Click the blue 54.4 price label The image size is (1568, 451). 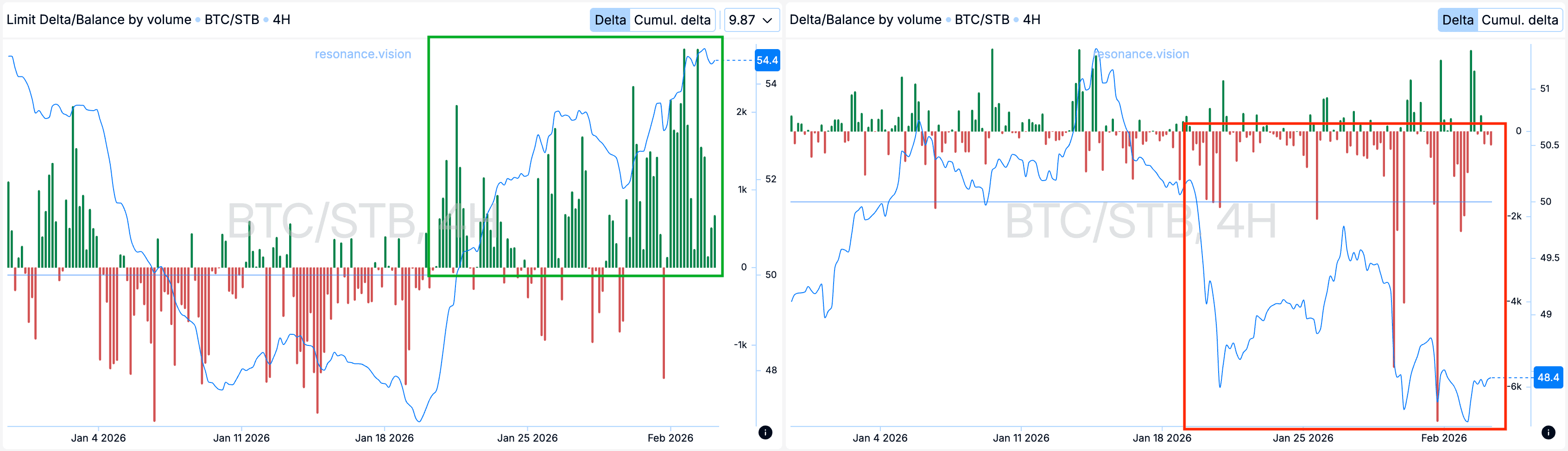click(767, 60)
